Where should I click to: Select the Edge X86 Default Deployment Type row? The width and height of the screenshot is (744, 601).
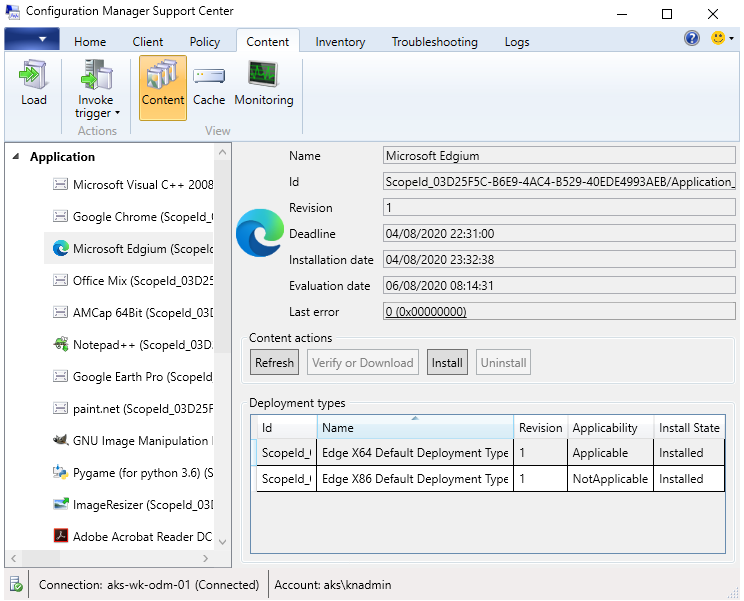(x=415, y=479)
